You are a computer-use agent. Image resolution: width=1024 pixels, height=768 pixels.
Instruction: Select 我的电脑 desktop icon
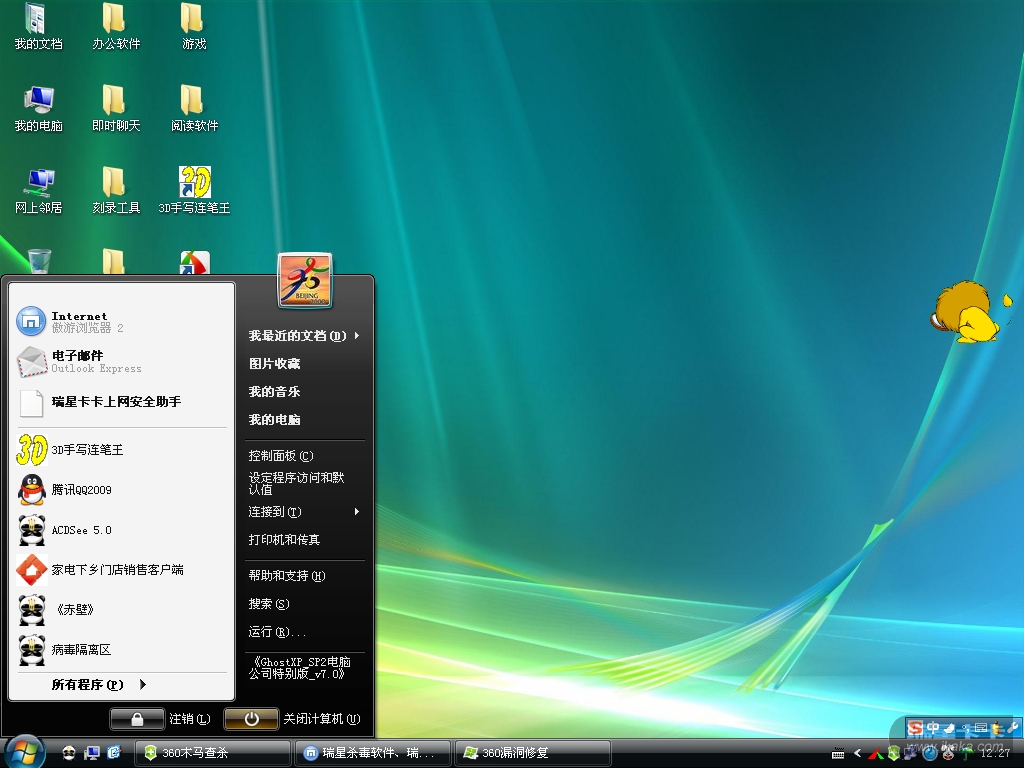pos(39,108)
